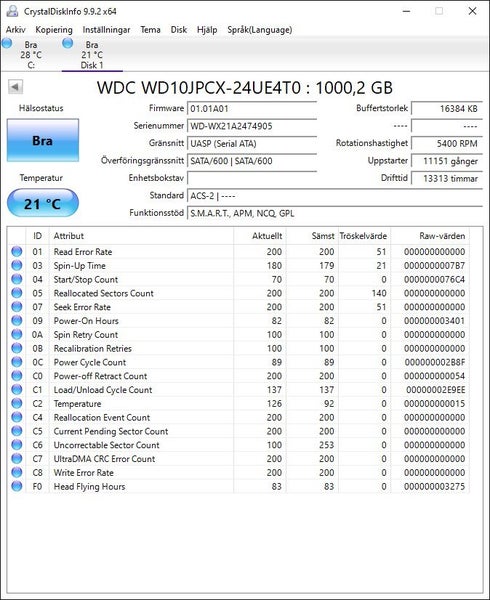Click status orb of Temperature attribute row
This screenshot has height=600, width=490.
tap(17, 403)
